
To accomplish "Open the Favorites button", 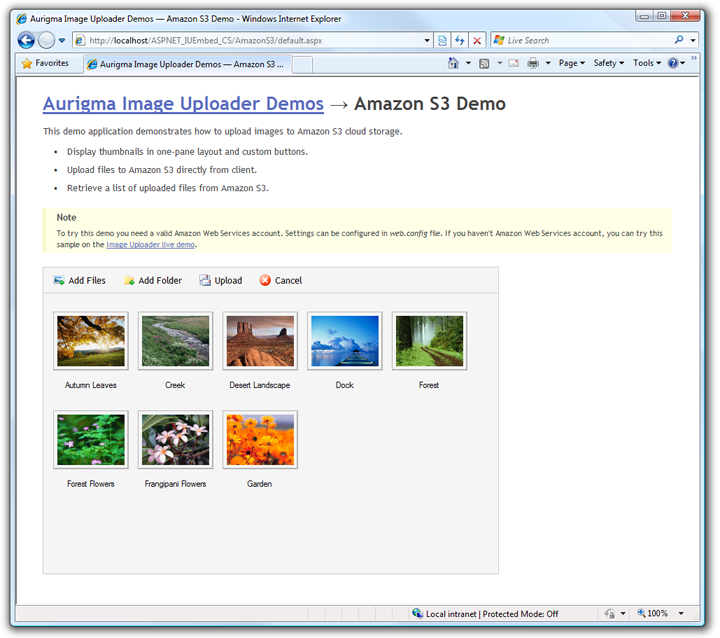I will (x=45, y=63).
